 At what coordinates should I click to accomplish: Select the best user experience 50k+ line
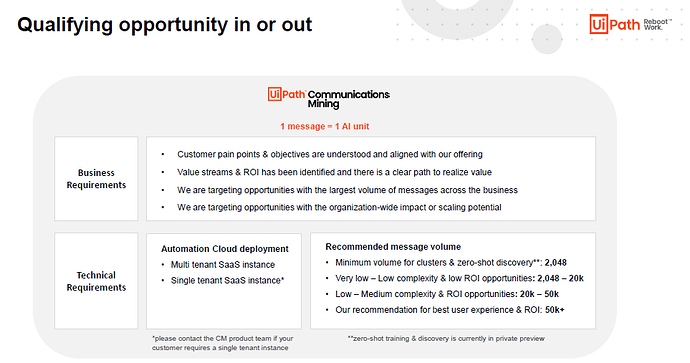point(450,310)
